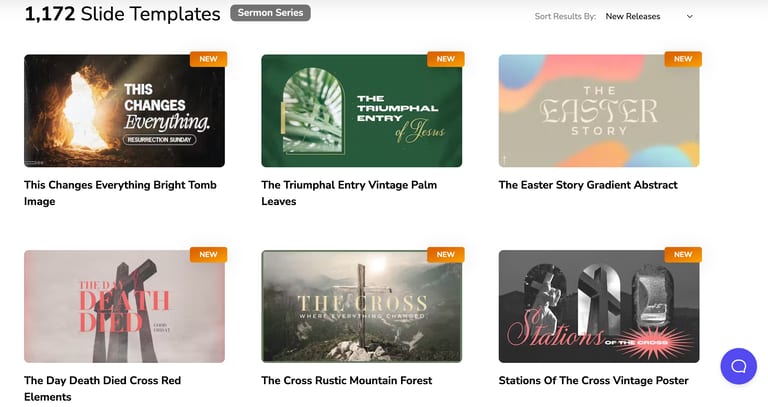Open This Changes Everything tomb thumbnail
768x407 pixels.
click(124, 111)
